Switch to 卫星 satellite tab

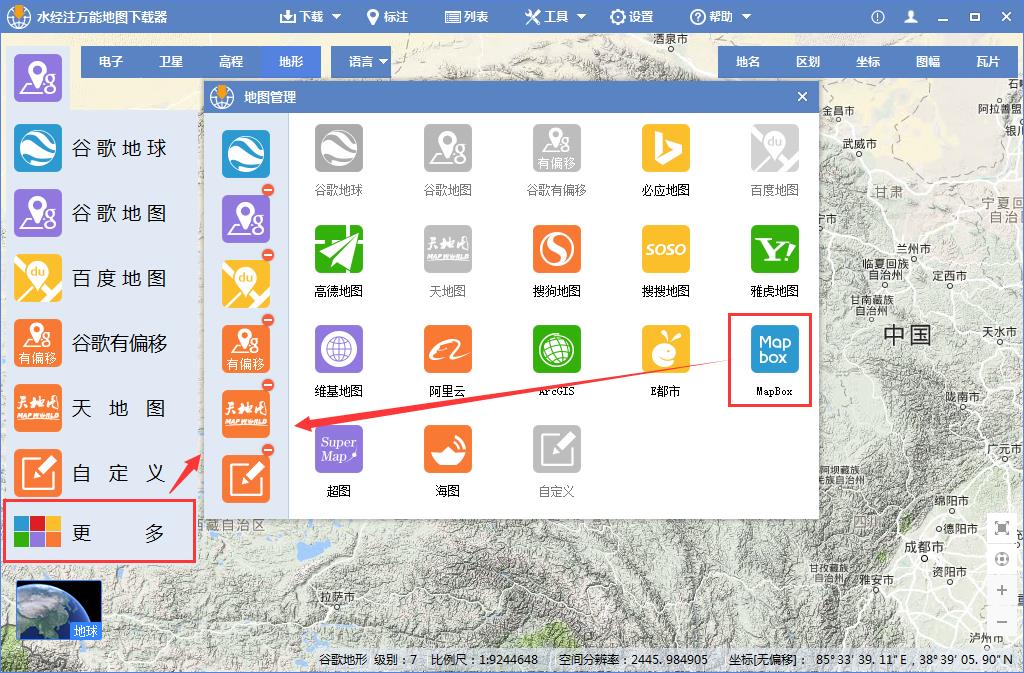pyautogui.click(x=171, y=61)
